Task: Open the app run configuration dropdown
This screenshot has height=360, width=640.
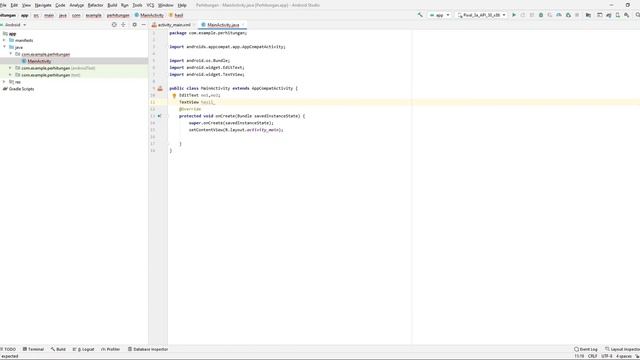Action: click(440, 15)
